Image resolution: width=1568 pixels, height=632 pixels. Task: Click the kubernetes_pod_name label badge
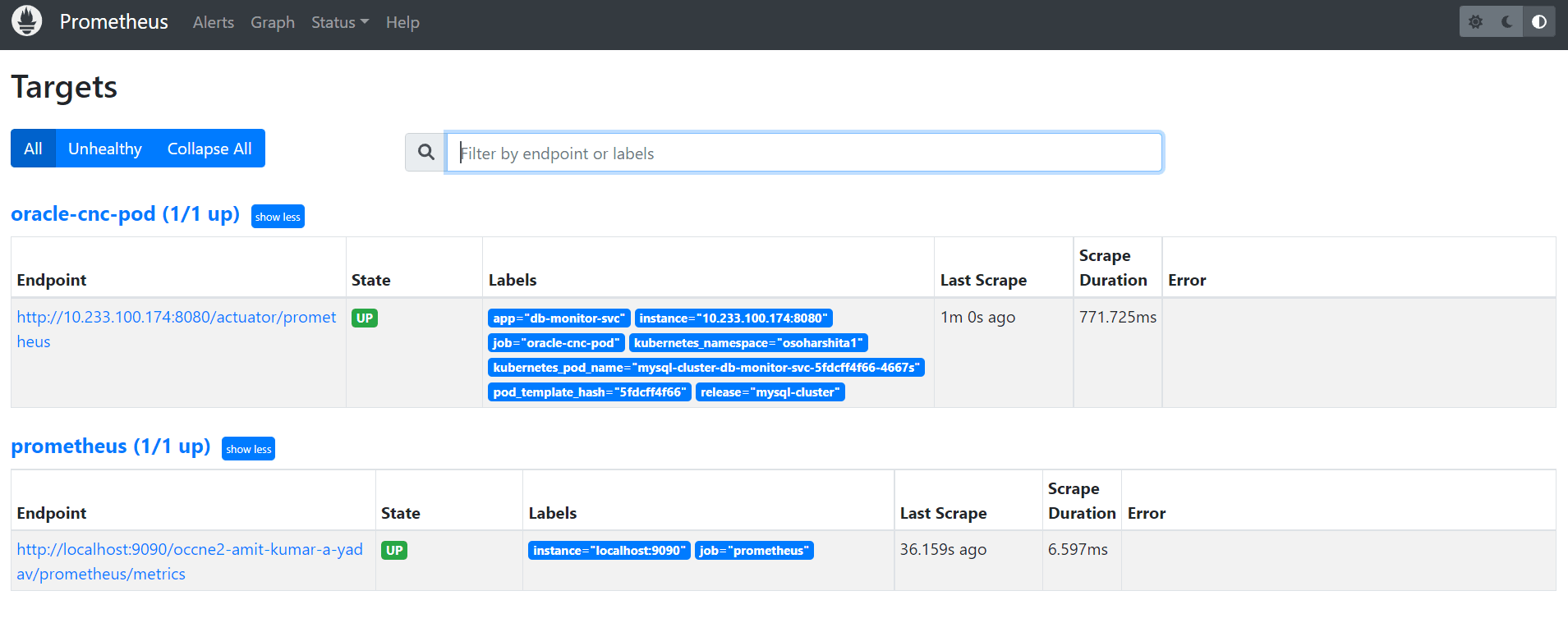706,368
